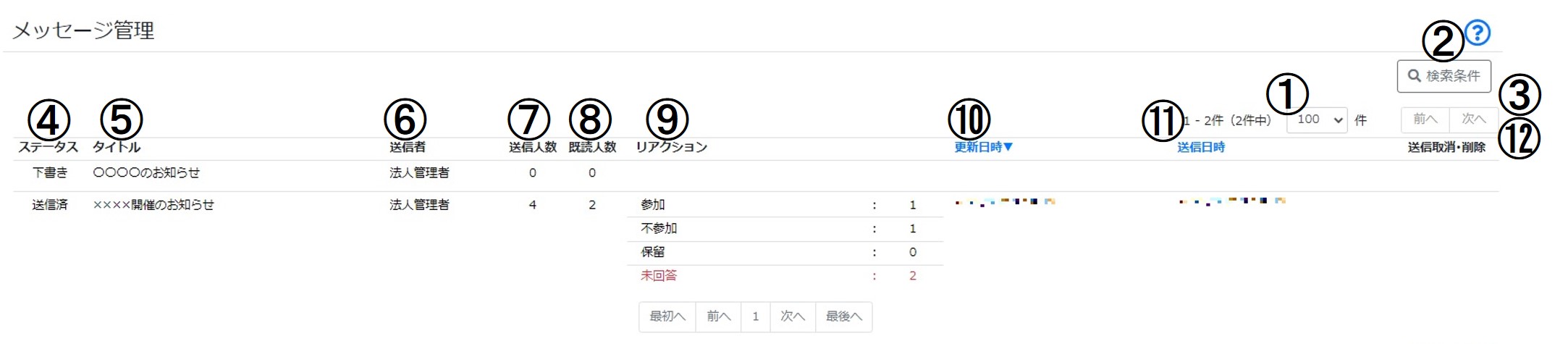Click the ステータス column header
Screen dimensions: 1568x344
coord(48,147)
